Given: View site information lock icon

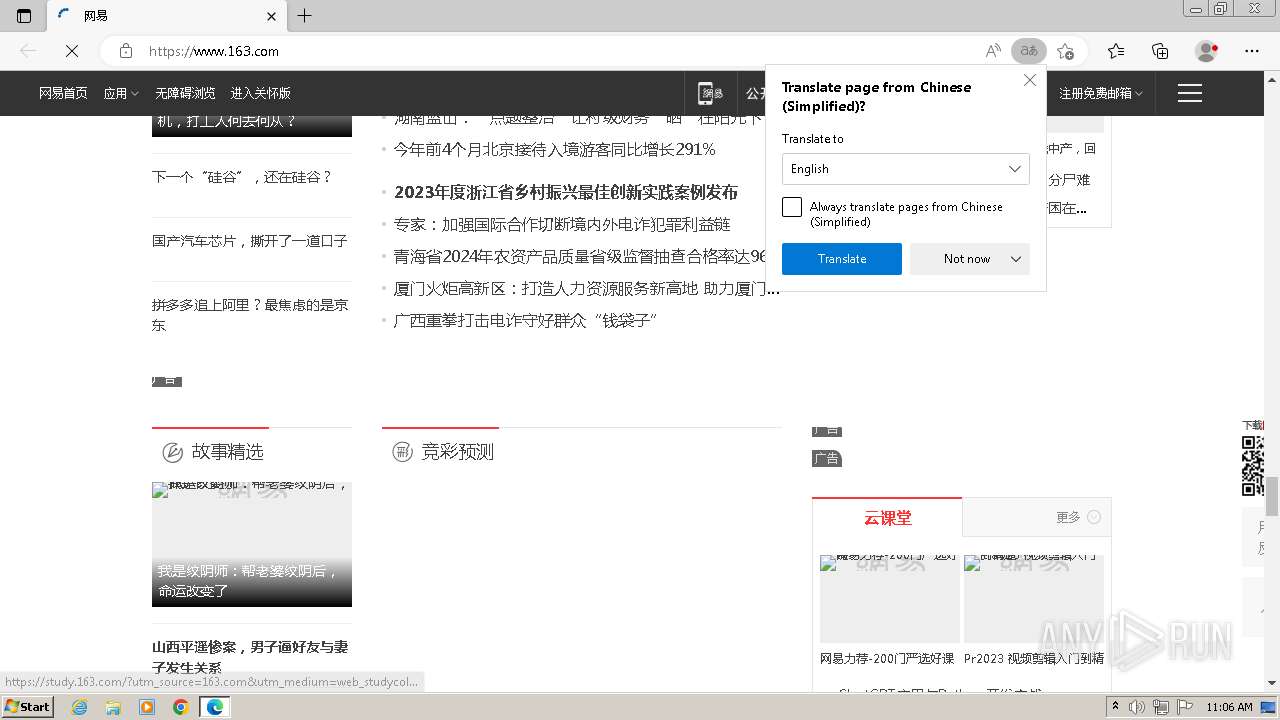Looking at the screenshot, I should pos(126,51).
